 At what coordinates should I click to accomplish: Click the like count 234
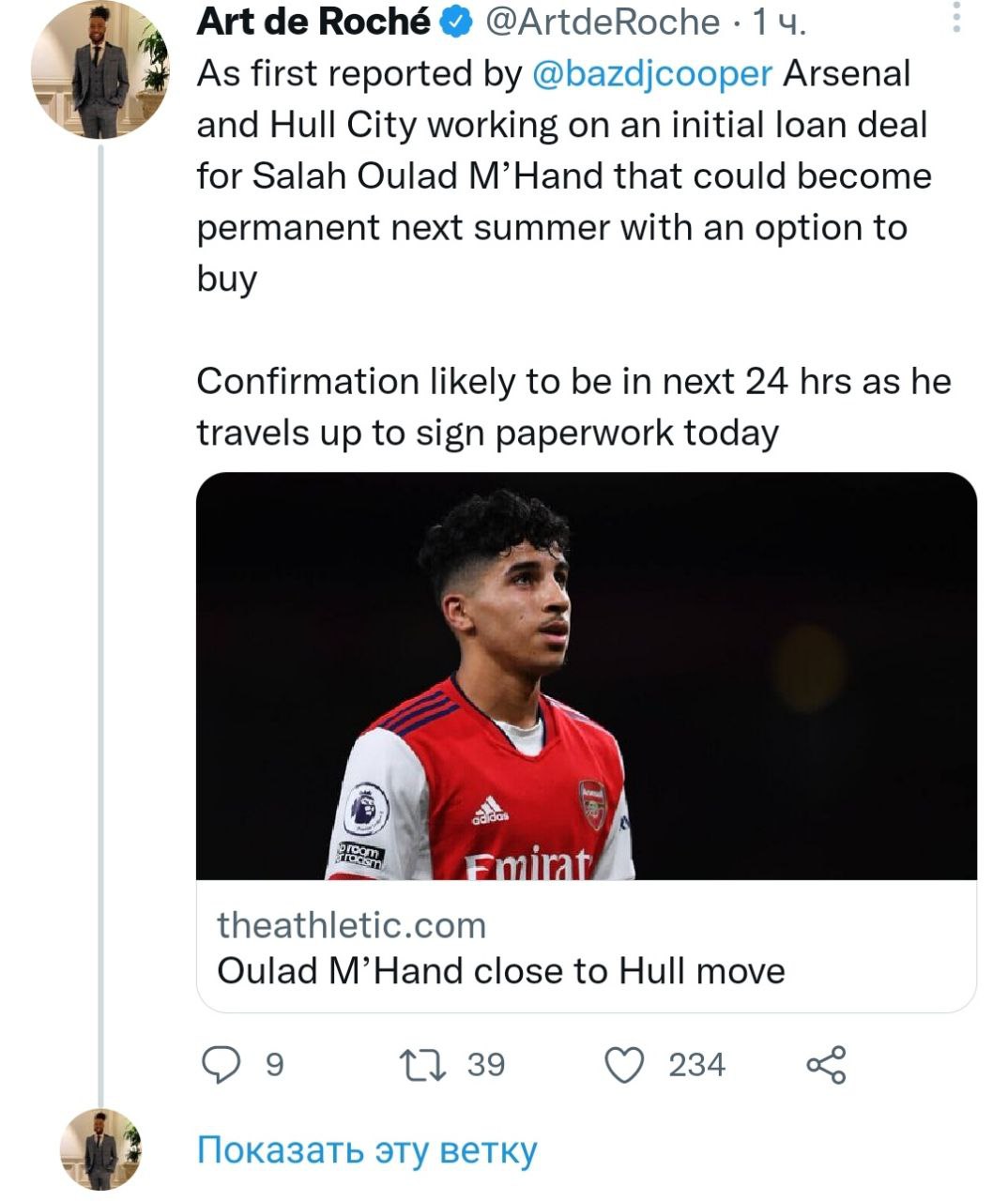[696, 1065]
